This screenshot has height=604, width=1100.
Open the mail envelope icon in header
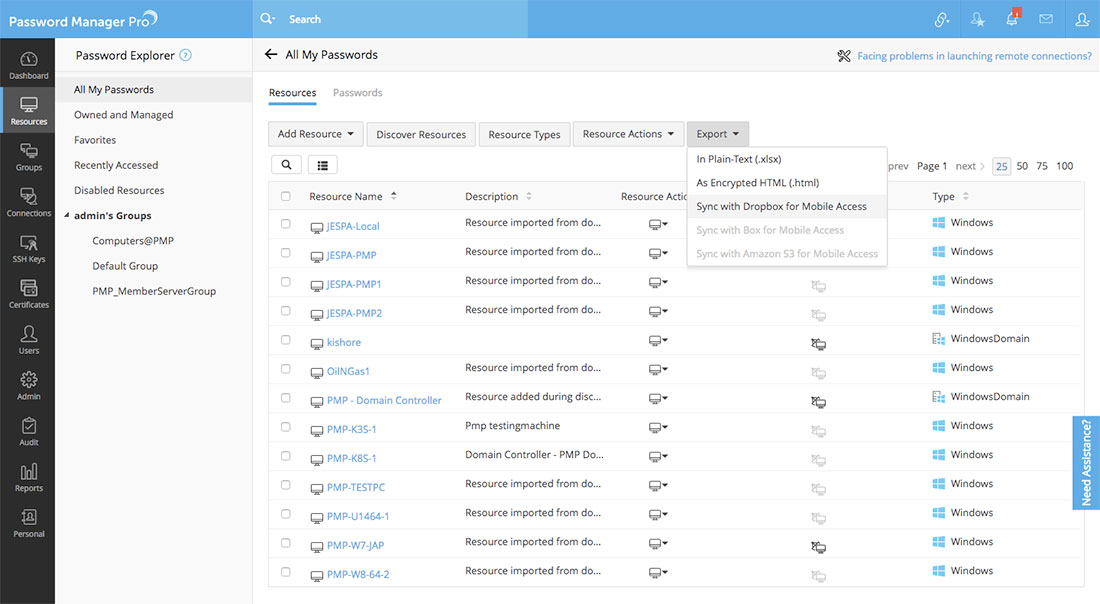1046,19
